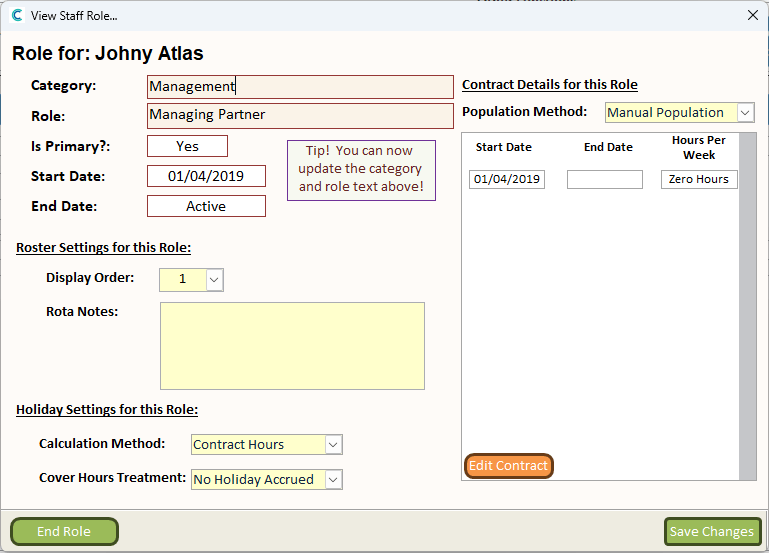Open the Cover Hours Treatment dropdown
Image resolution: width=769 pixels, height=553 pixels.
[x=333, y=480]
